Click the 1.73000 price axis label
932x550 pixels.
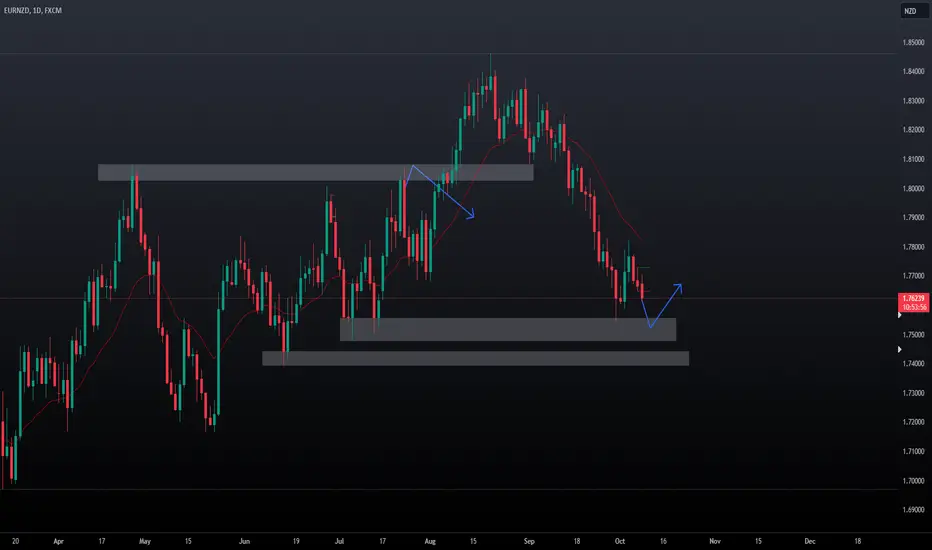tap(914, 393)
